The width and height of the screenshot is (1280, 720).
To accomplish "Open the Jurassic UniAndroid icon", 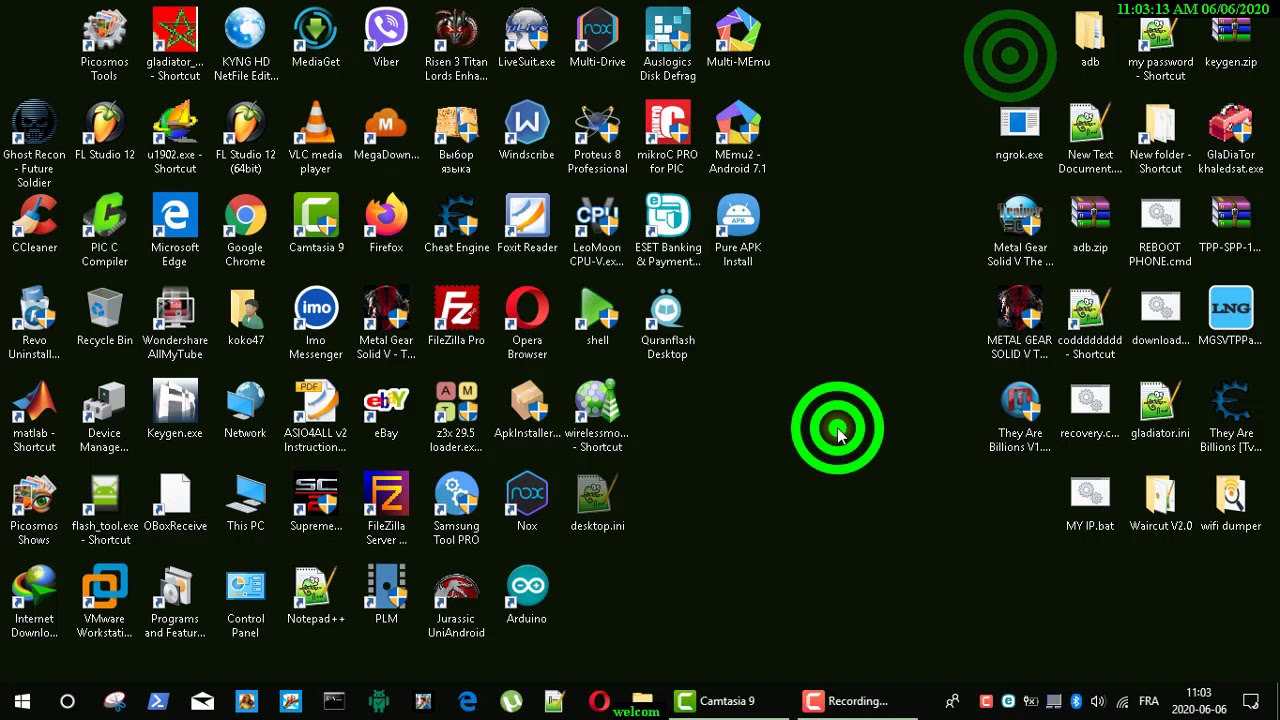I will click(x=456, y=603).
